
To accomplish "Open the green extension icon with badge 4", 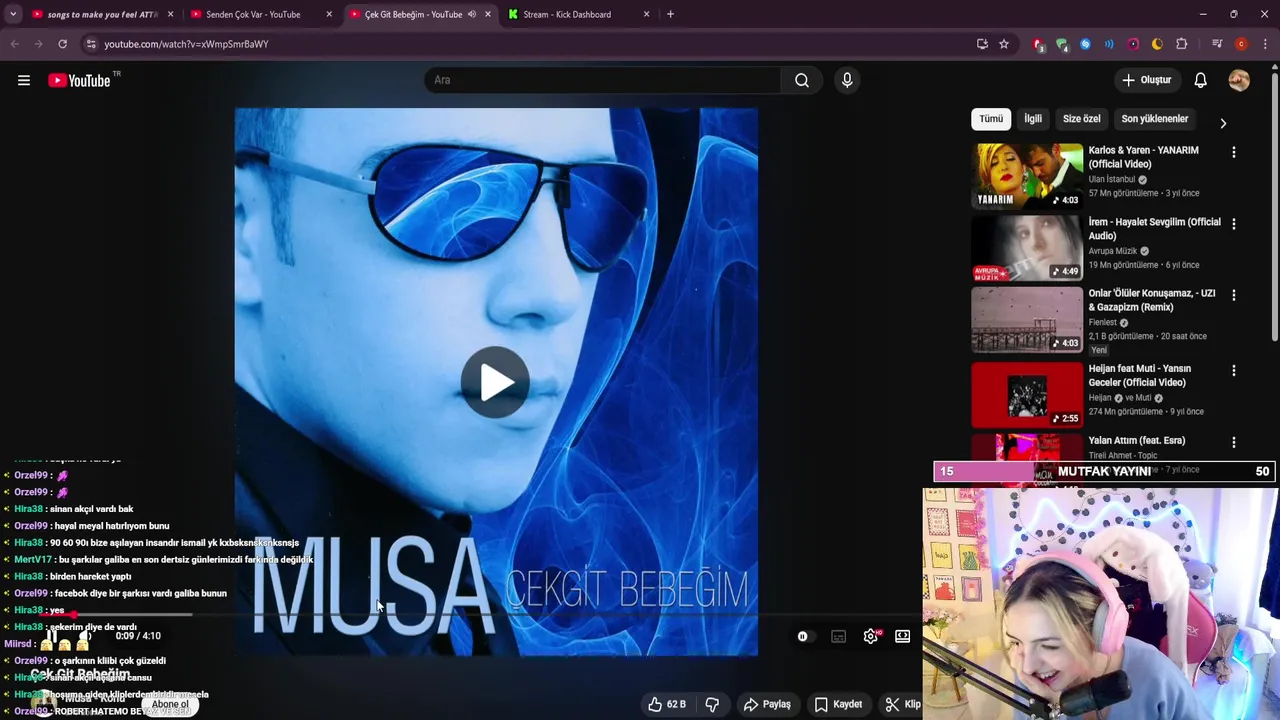I will [x=1062, y=44].
